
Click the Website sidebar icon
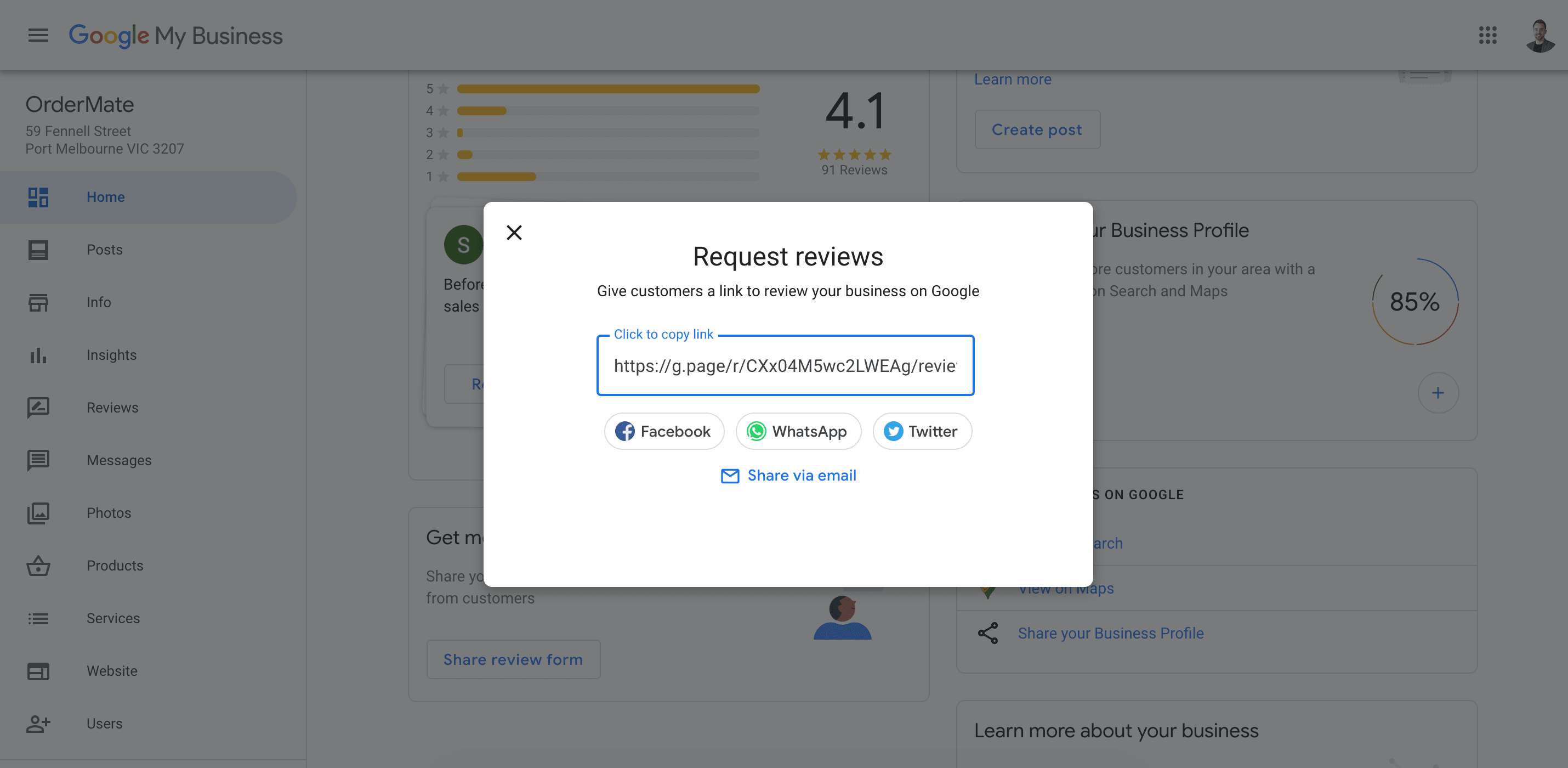click(x=38, y=671)
